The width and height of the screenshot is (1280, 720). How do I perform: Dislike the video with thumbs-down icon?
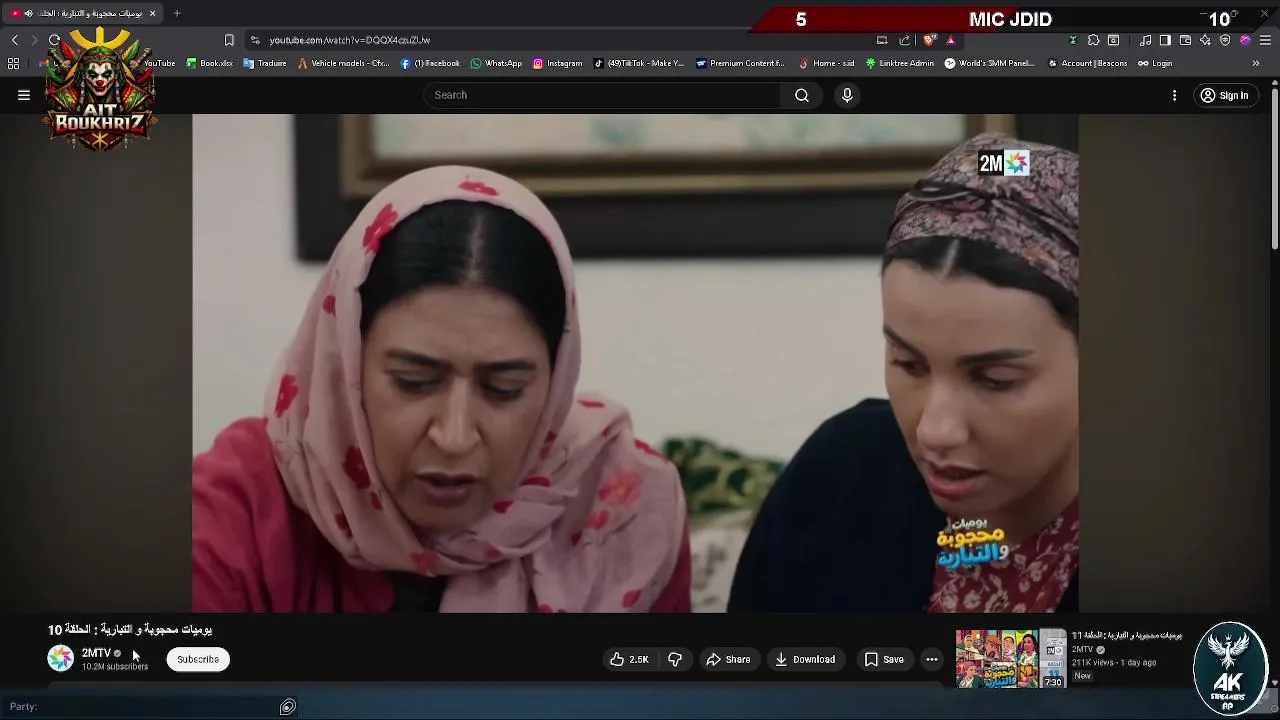(x=675, y=659)
